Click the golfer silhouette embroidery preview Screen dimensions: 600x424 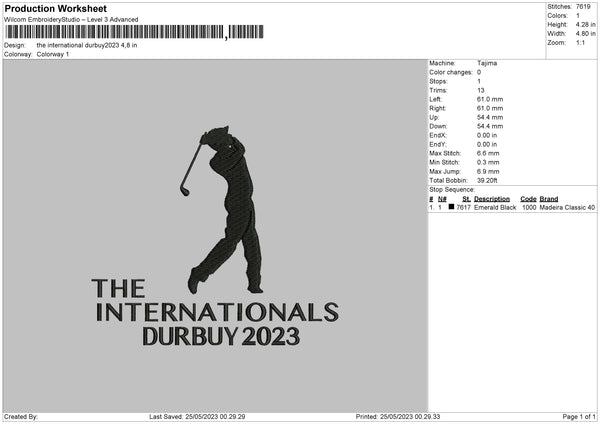point(222,210)
